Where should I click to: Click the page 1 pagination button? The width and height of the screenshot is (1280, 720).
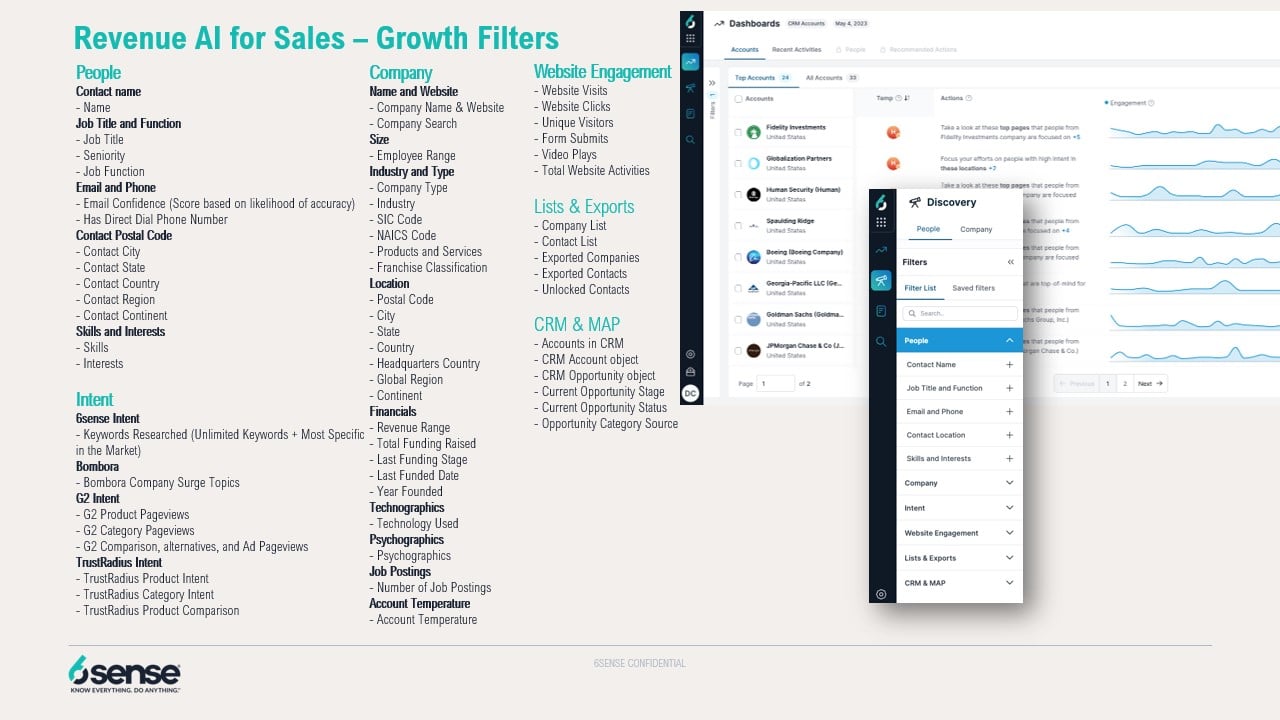(1108, 383)
